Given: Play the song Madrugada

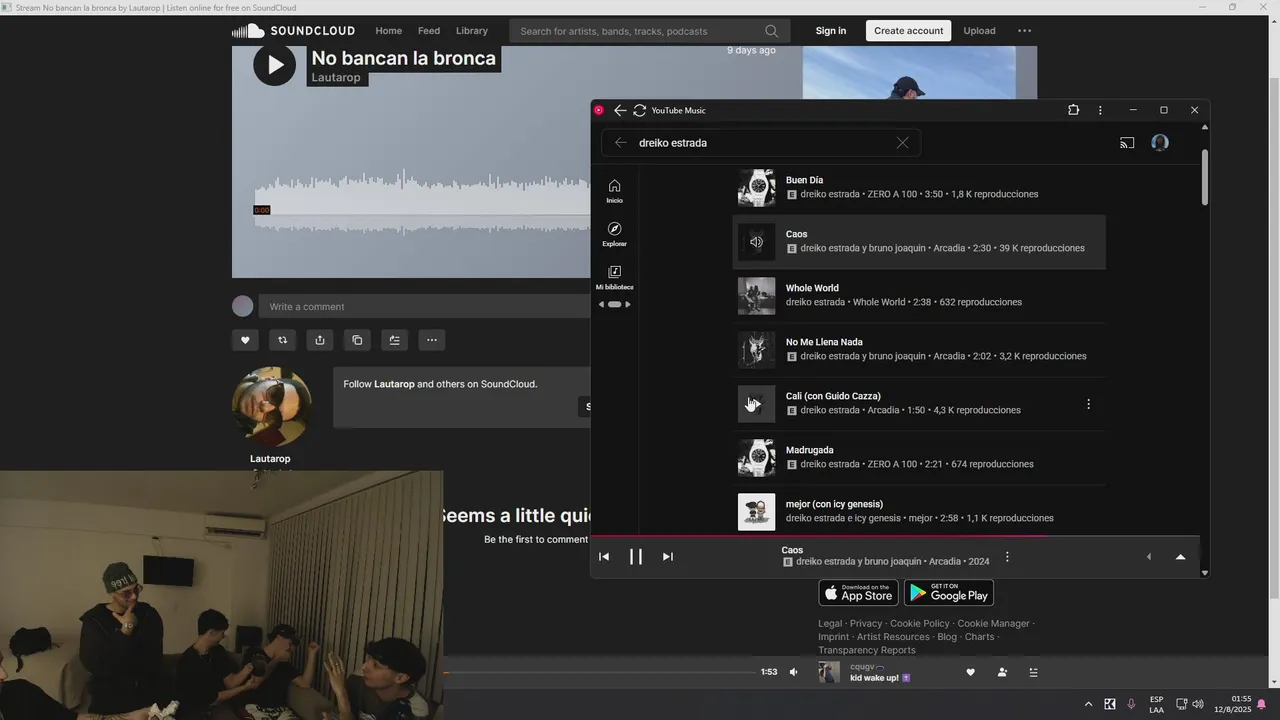Looking at the screenshot, I should pos(756,457).
